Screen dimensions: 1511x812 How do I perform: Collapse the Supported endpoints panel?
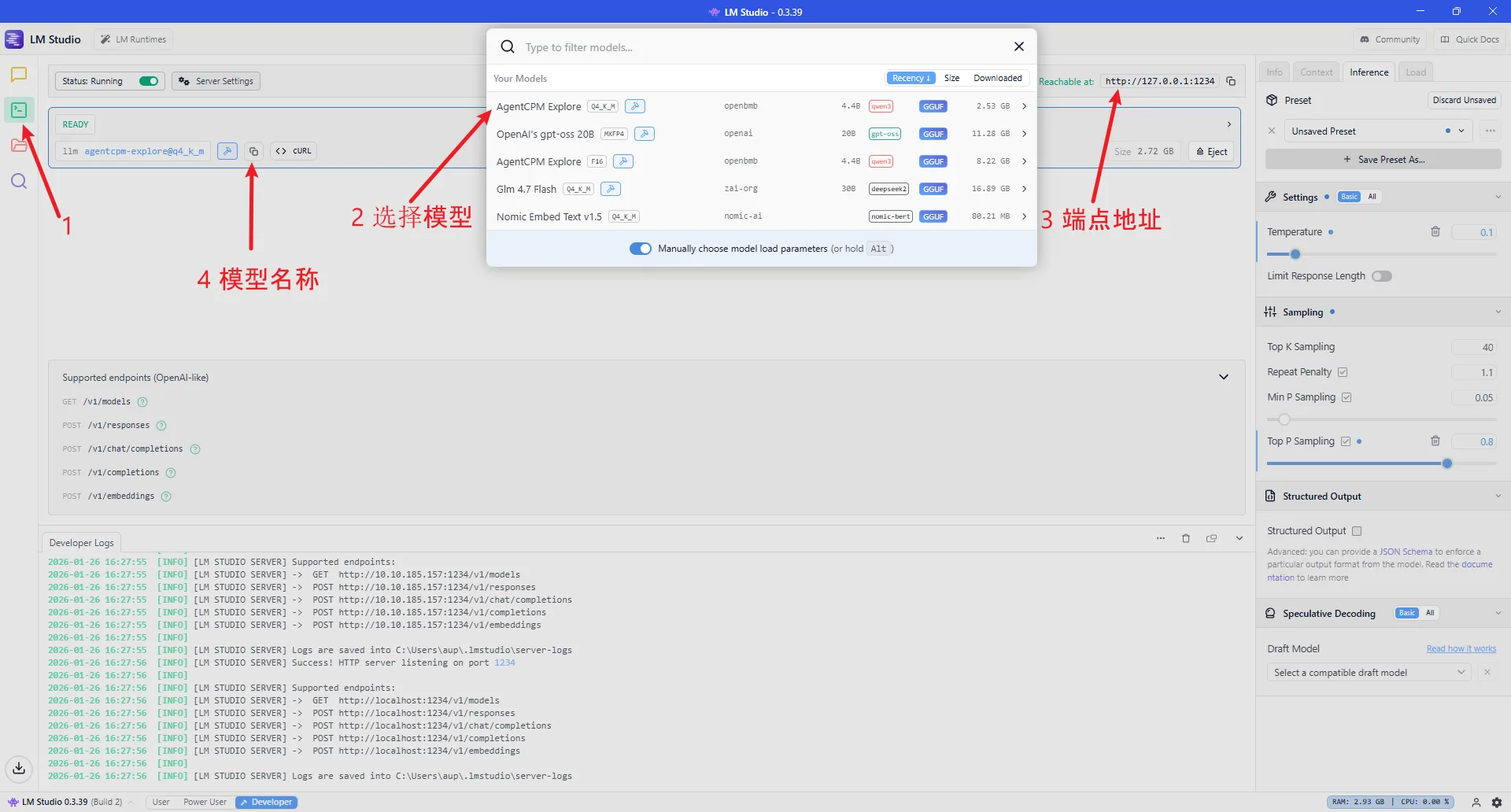pyautogui.click(x=1224, y=377)
